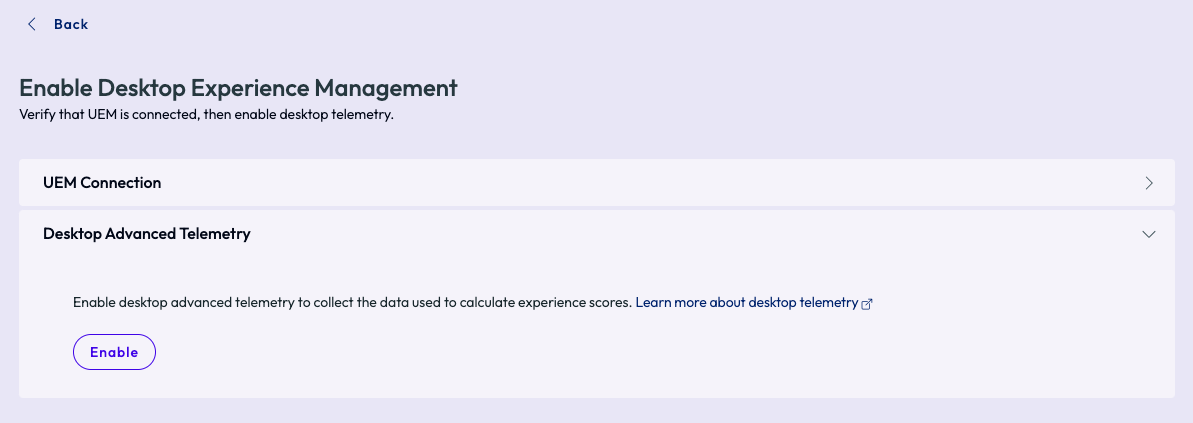Image resolution: width=1193 pixels, height=423 pixels.
Task: Expand the UEM Connection section chevron
Action: pyautogui.click(x=1149, y=183)
